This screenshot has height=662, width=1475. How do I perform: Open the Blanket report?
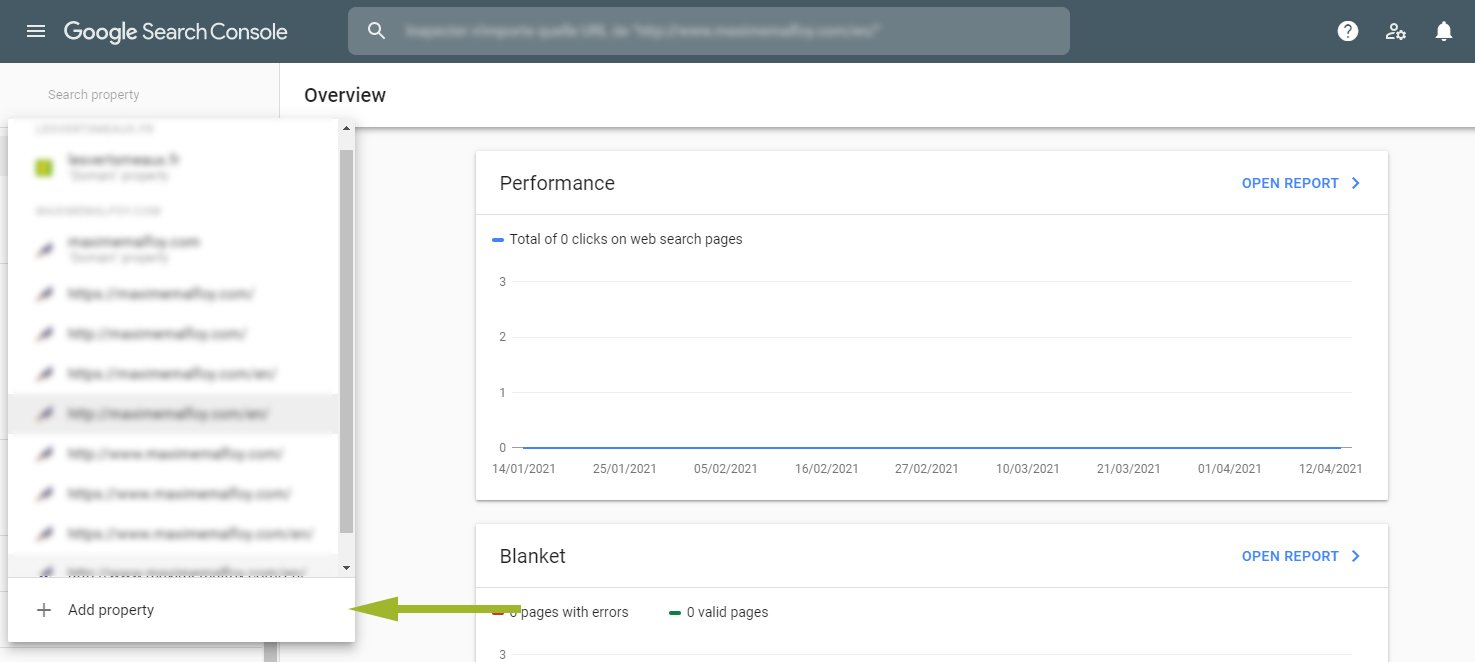coord(1300,556)
